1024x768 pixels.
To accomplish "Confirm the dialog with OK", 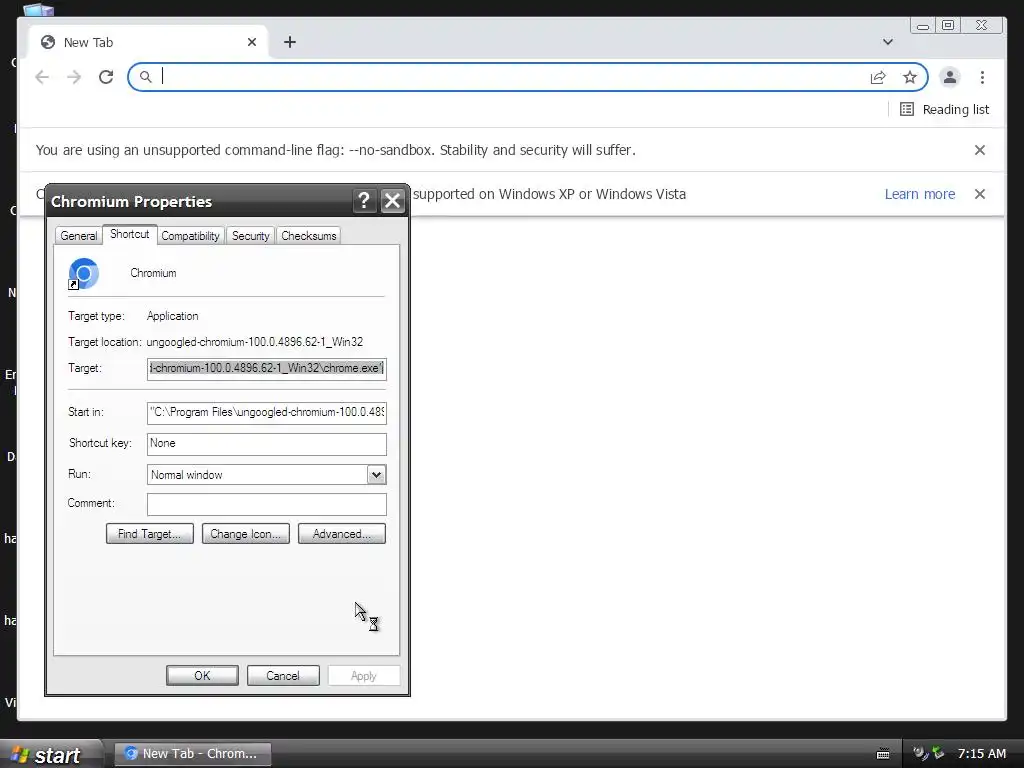I will (x=202, y=675).
